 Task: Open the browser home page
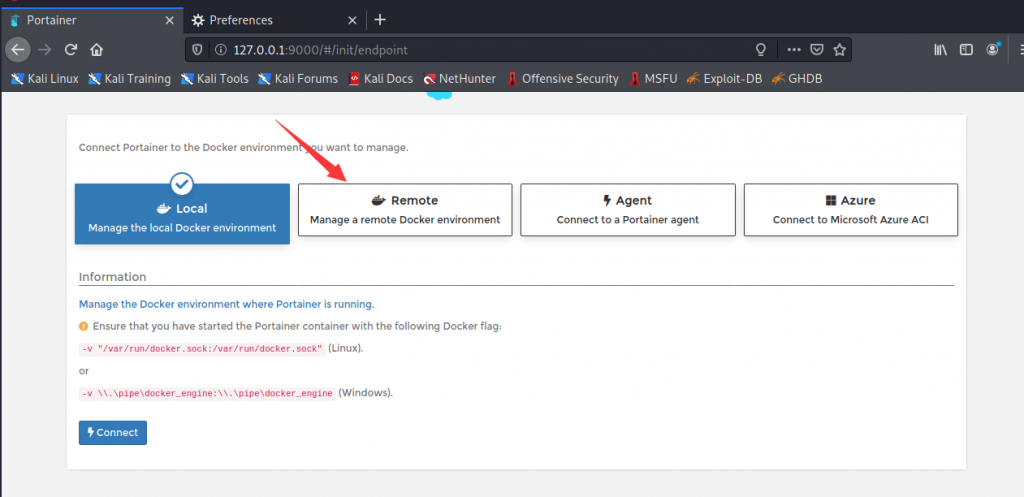coord(97,49)
